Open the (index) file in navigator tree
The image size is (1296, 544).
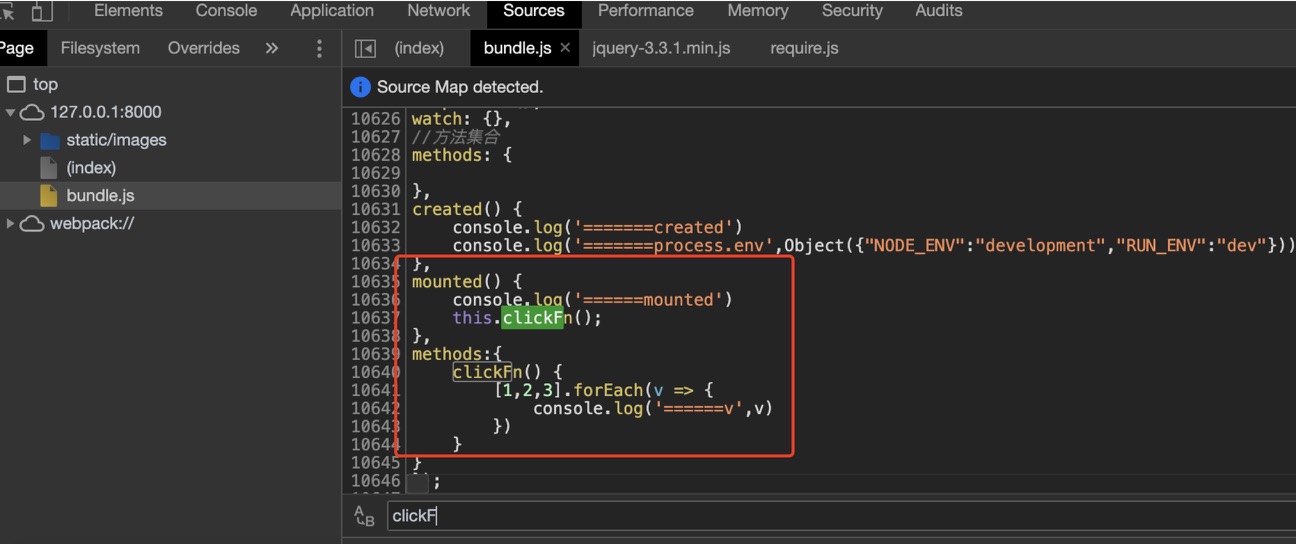(91, 168)
